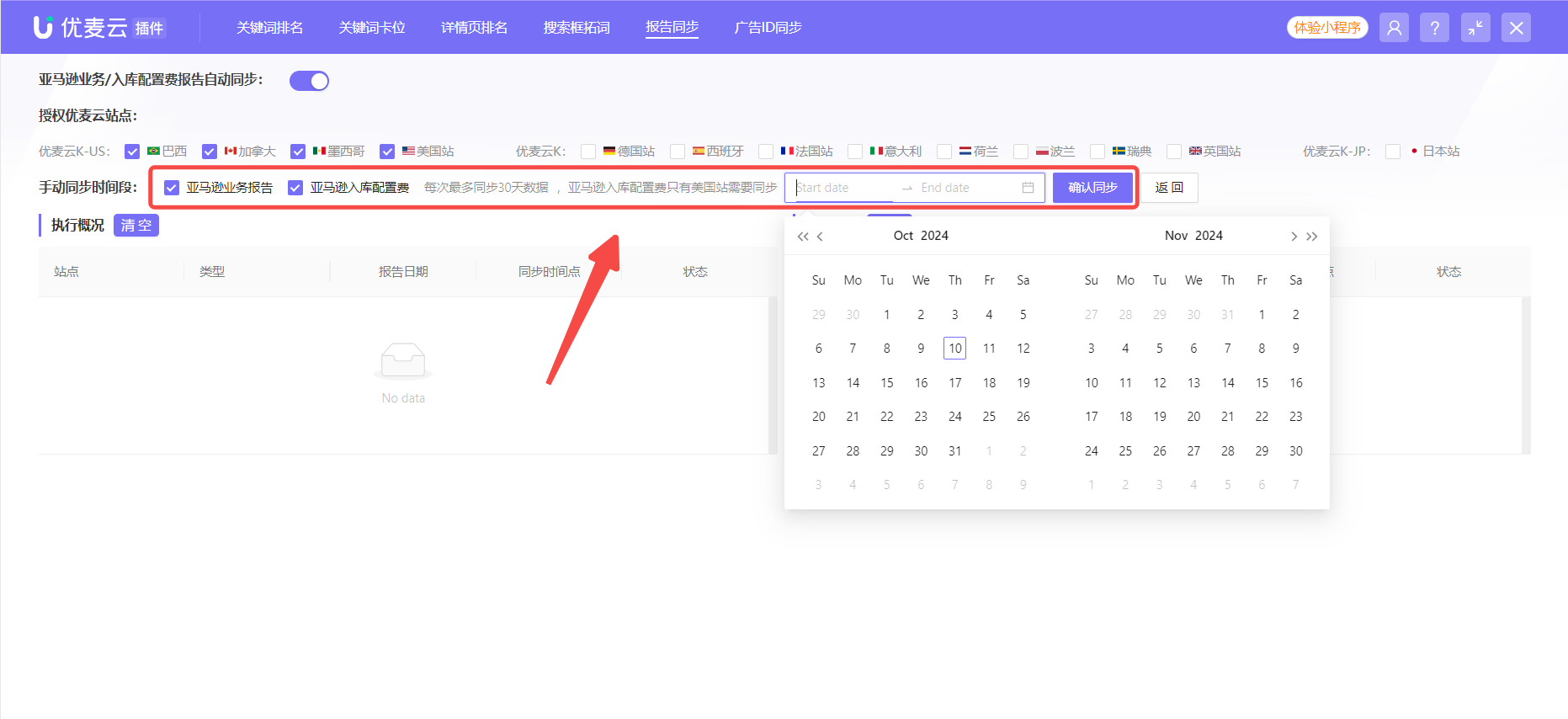Shrink the plugin window with collapse icon

pos(1475,28)
